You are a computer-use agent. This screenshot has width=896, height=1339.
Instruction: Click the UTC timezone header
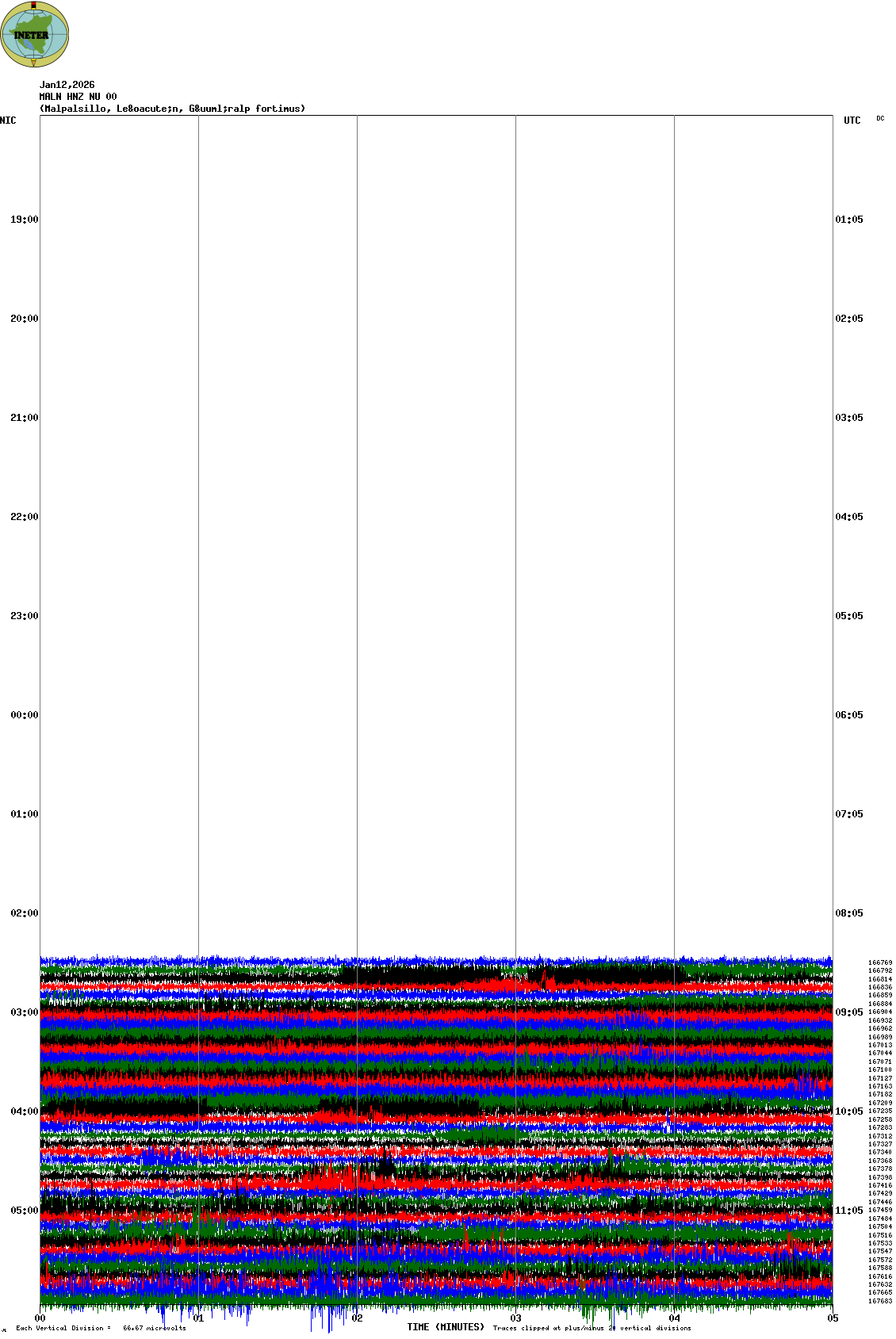click(x=852, y=121)
